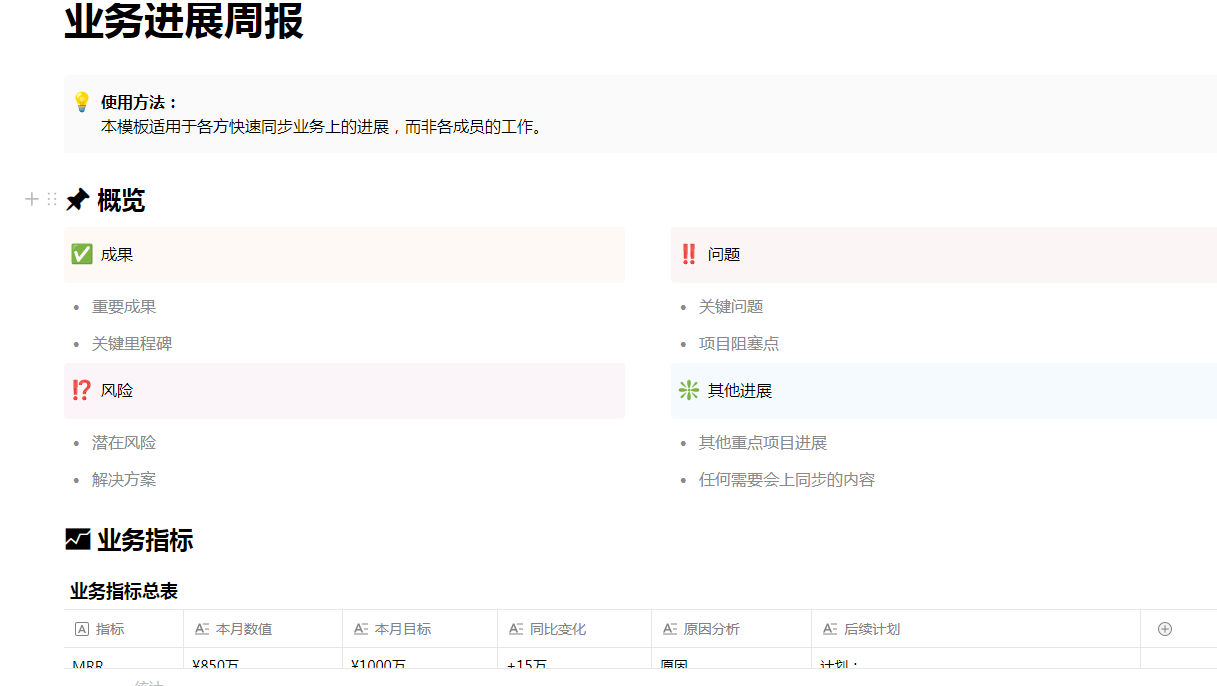The height and width of the screenshot is (686, 1217).
Task: Open the 原因分析 column header
Action: [732, 629]
